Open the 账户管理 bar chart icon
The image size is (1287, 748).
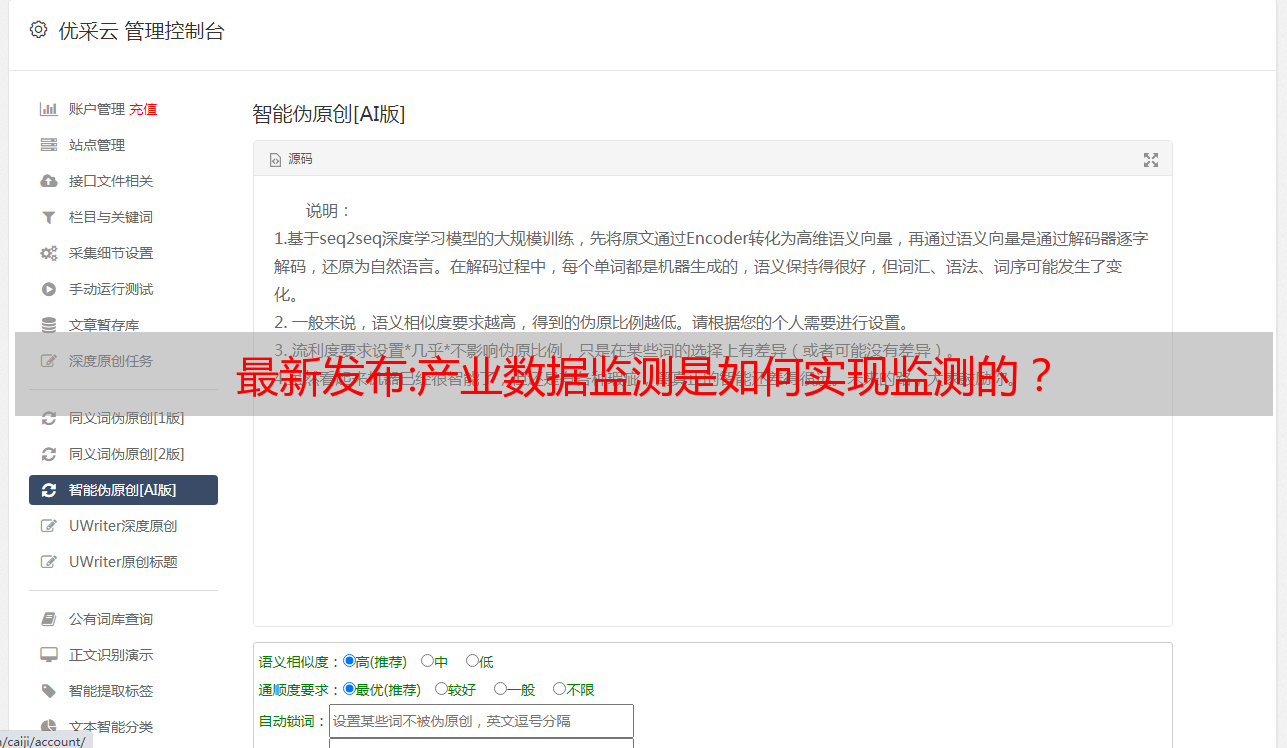(x=48, y=109)
